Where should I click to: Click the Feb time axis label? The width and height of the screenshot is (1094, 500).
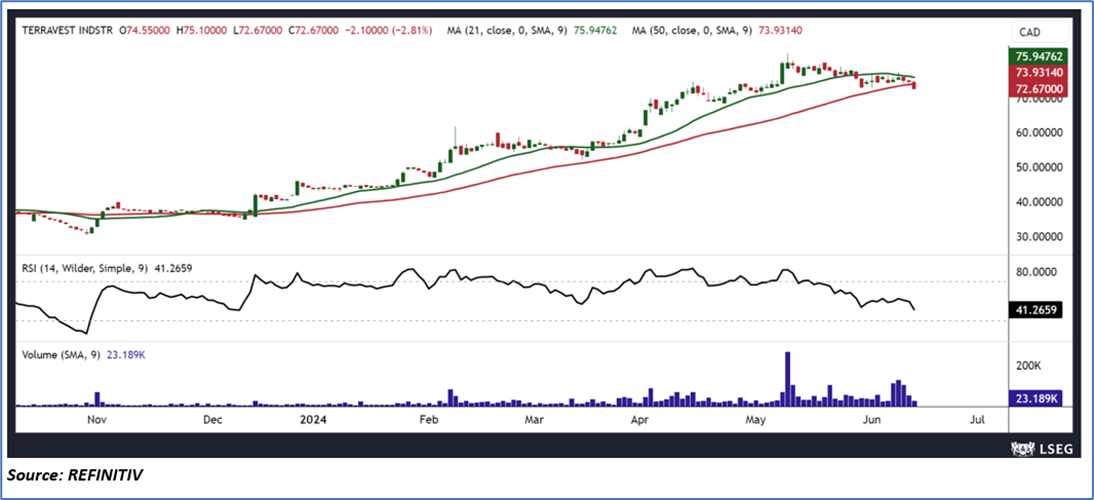(x=427, y=420)
